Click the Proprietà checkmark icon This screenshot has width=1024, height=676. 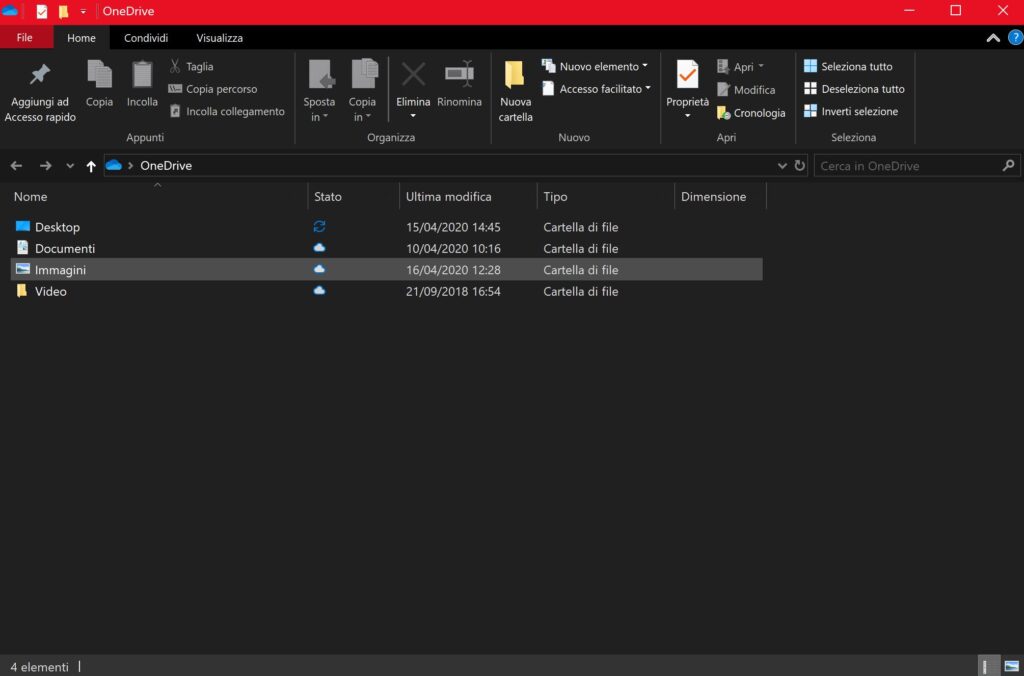[x=687, y=74]
